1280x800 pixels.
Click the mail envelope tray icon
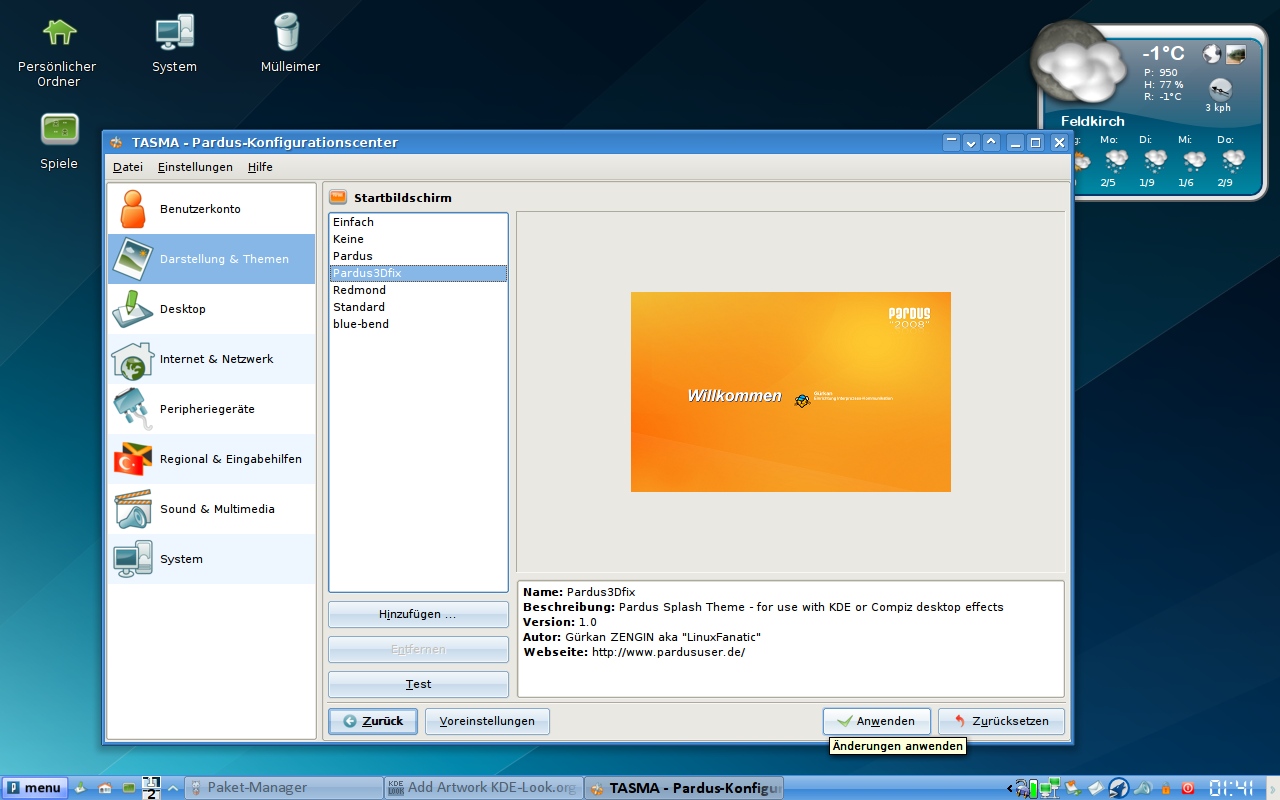click(x=1096, y=788)
